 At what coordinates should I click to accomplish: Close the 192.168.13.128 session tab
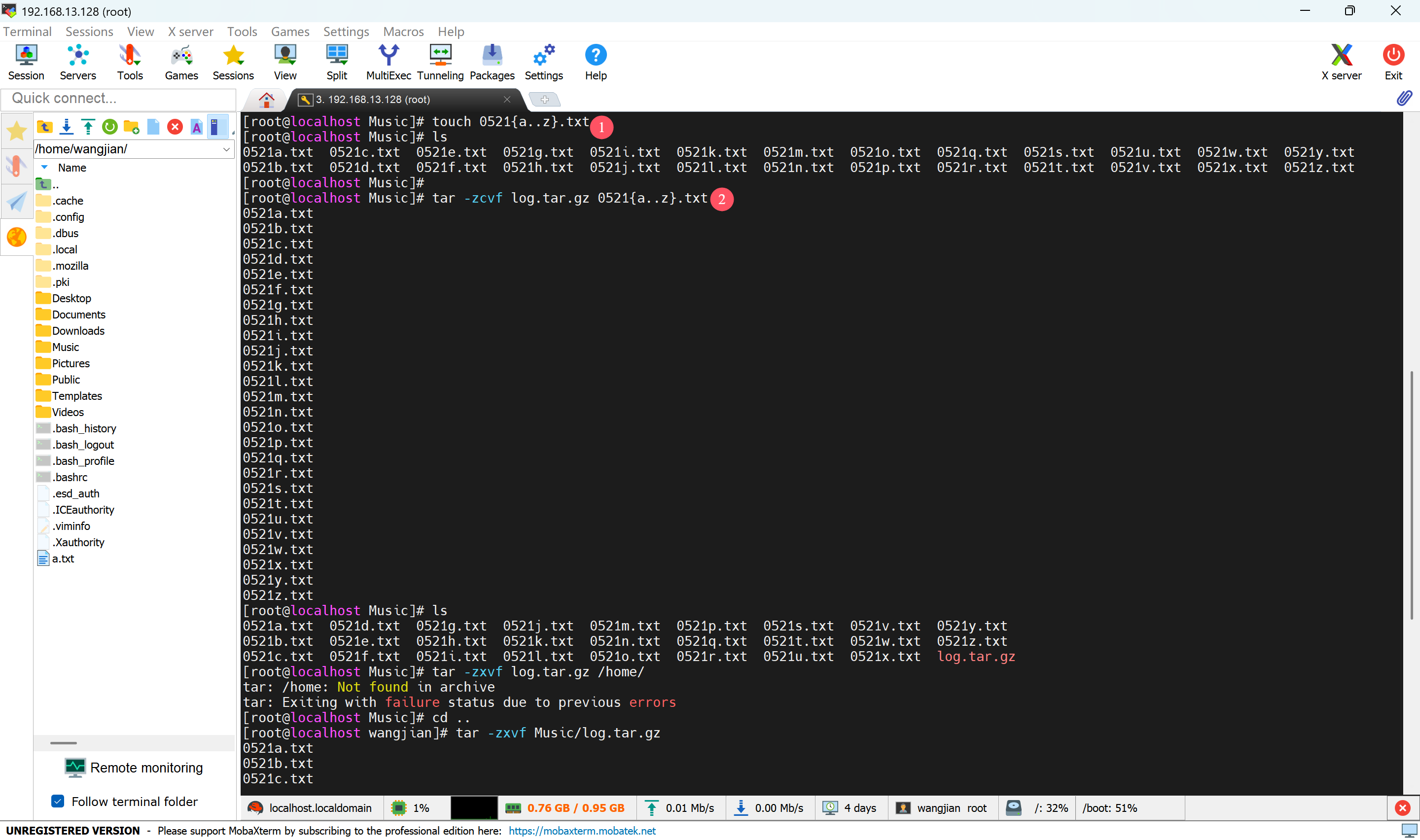(507, 100)
